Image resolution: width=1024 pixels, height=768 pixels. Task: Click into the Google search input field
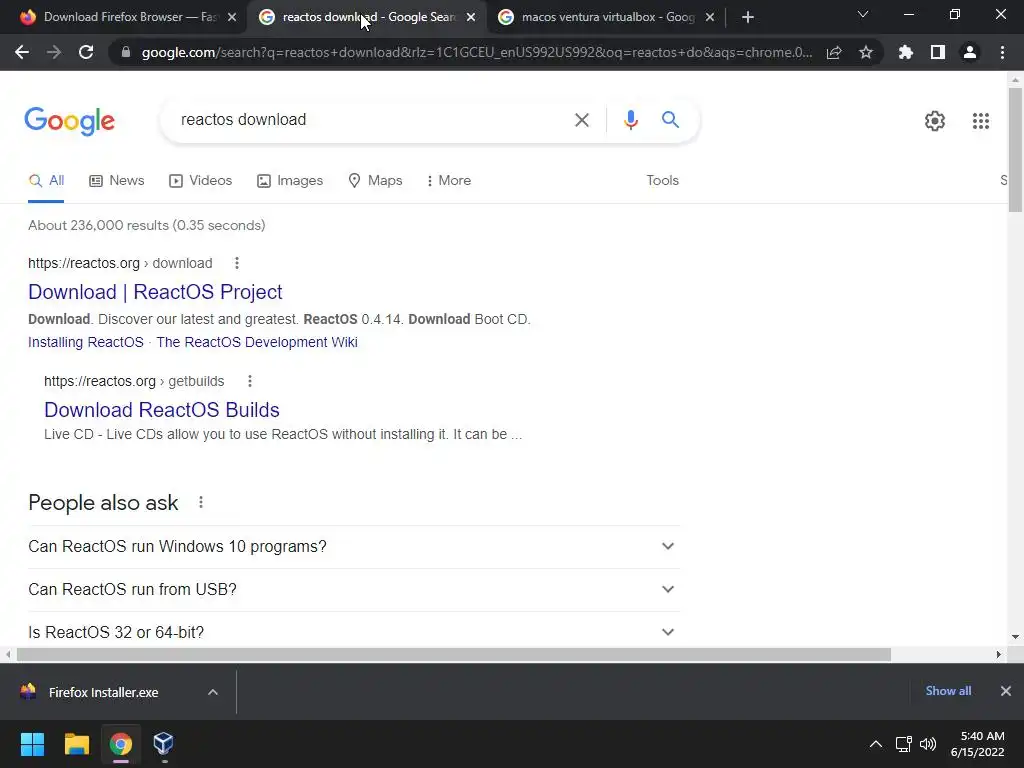click(372, 120)
